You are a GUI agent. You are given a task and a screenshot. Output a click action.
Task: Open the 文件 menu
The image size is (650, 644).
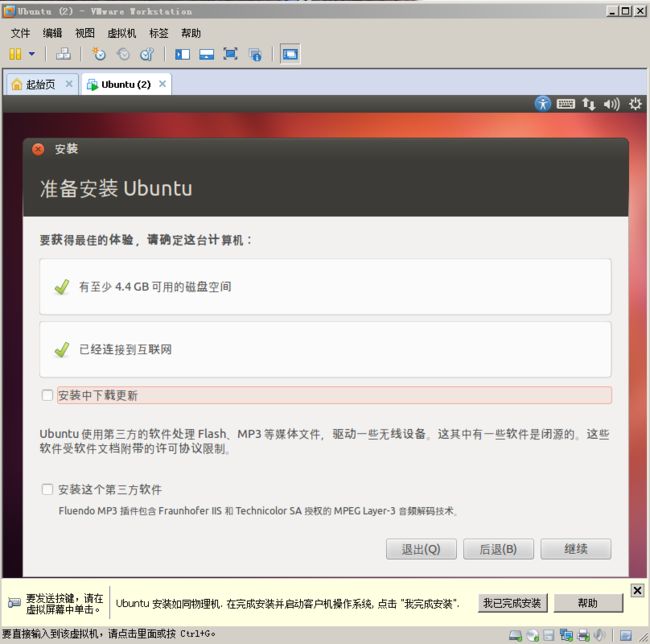pyautogui.click(x=20, y=33)
